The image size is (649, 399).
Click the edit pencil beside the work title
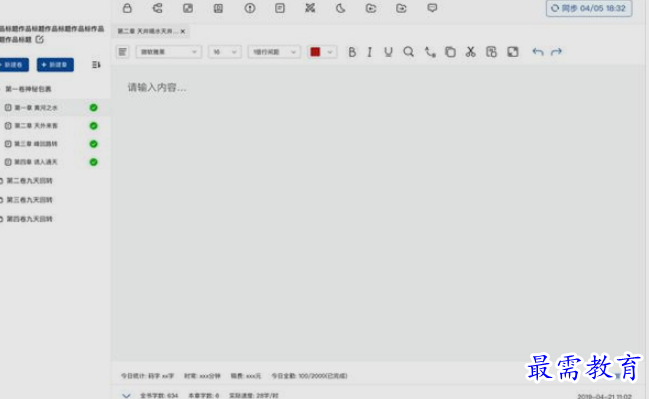[39, 39]
